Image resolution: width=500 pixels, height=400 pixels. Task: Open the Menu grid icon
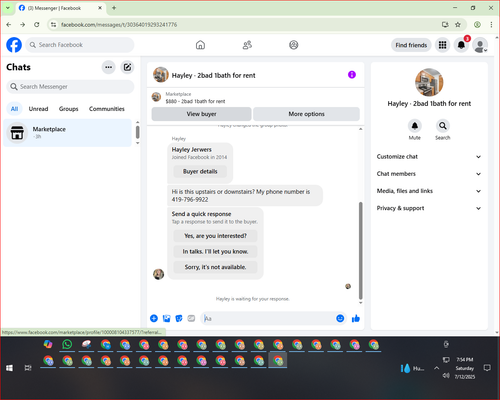442,45
